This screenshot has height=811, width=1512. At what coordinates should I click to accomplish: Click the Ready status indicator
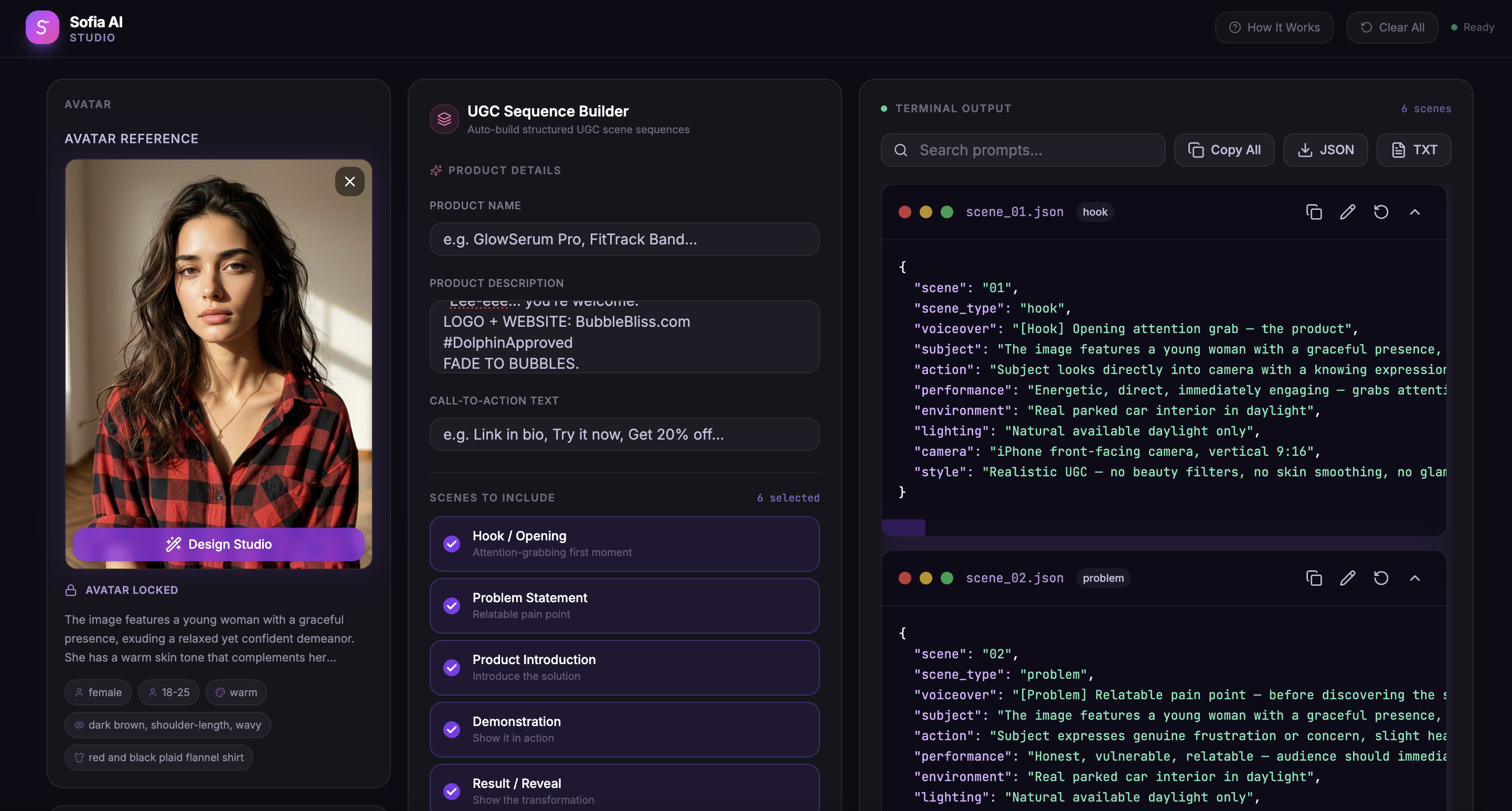pos(1472,27)
